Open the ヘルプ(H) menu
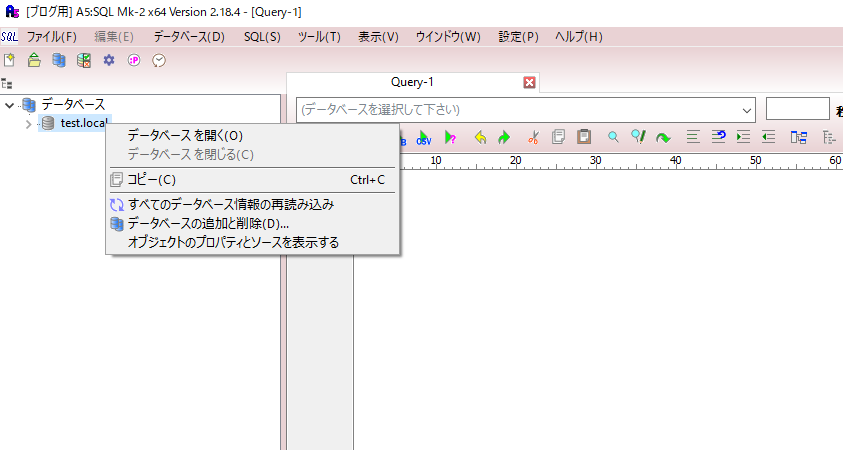 (x=578, y=37)
